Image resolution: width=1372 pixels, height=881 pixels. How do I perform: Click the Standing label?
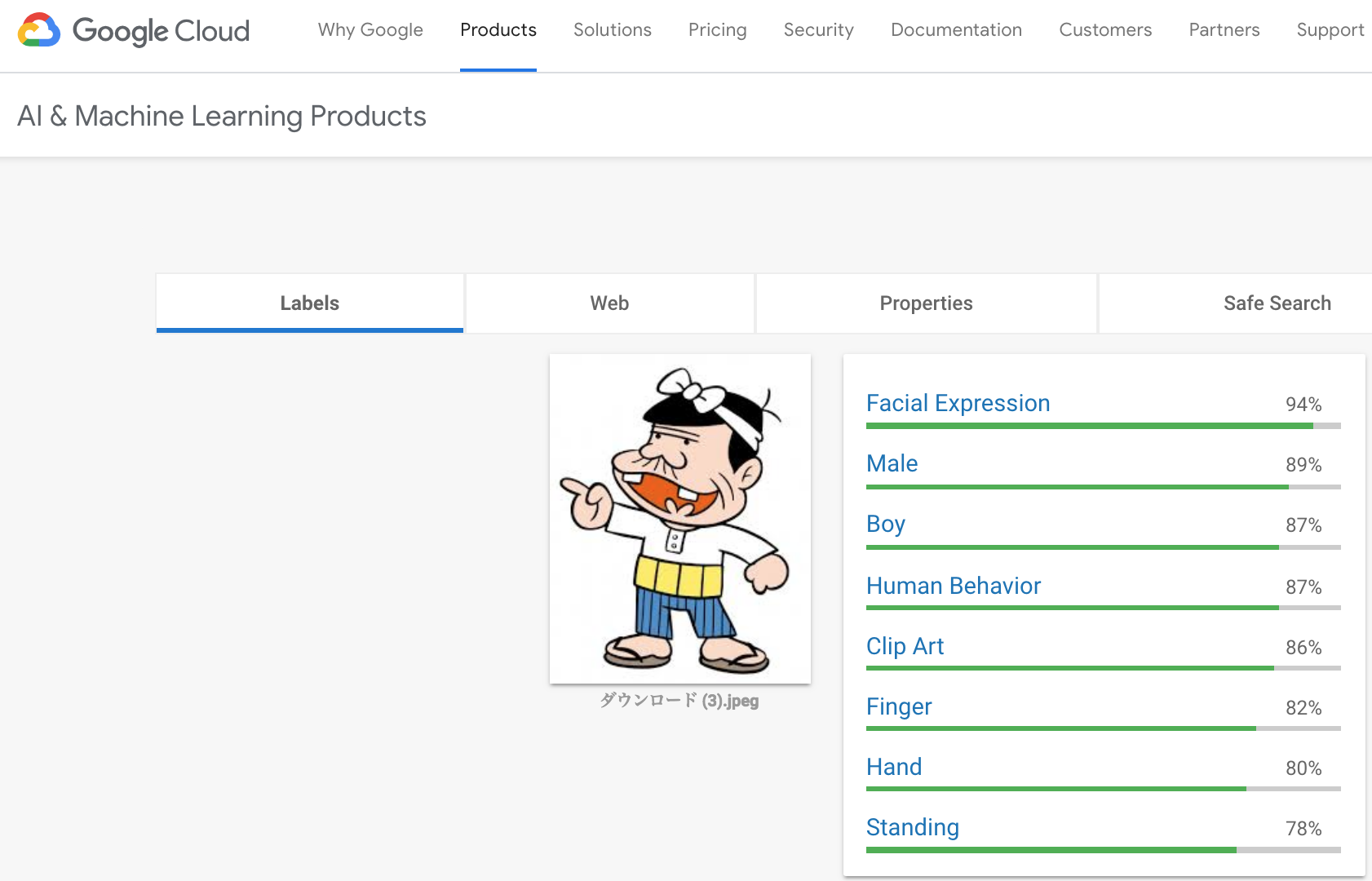pos(913,827)
